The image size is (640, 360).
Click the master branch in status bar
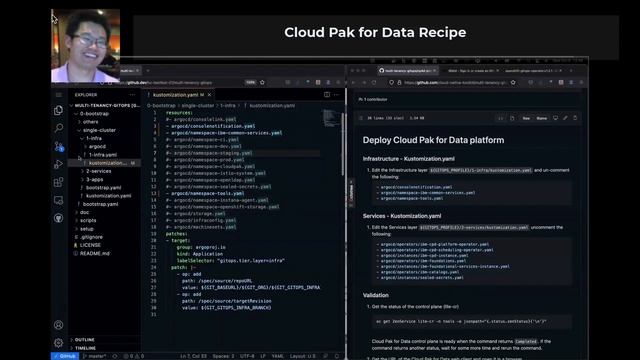point(95,356)
